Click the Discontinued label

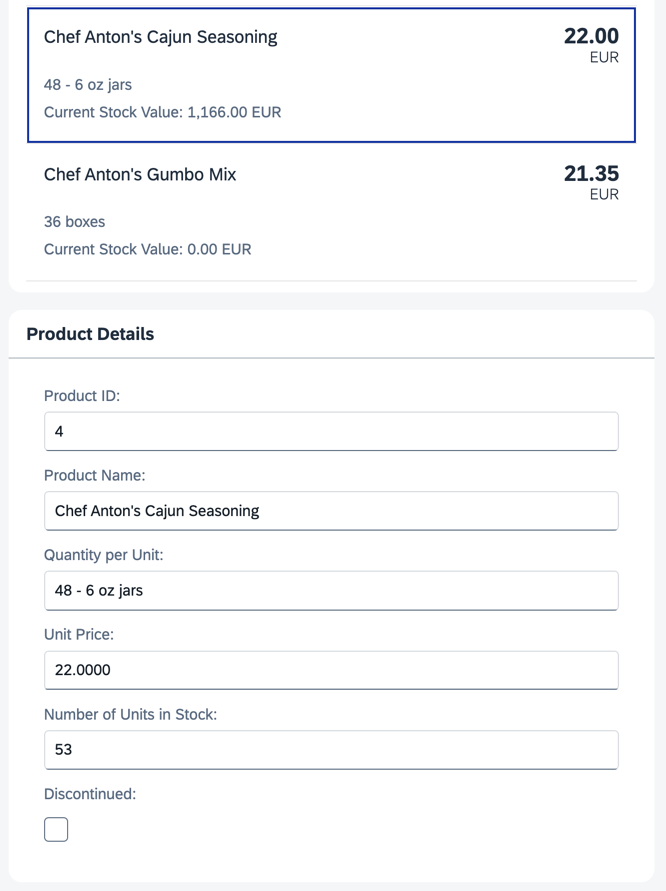point(90,794)
